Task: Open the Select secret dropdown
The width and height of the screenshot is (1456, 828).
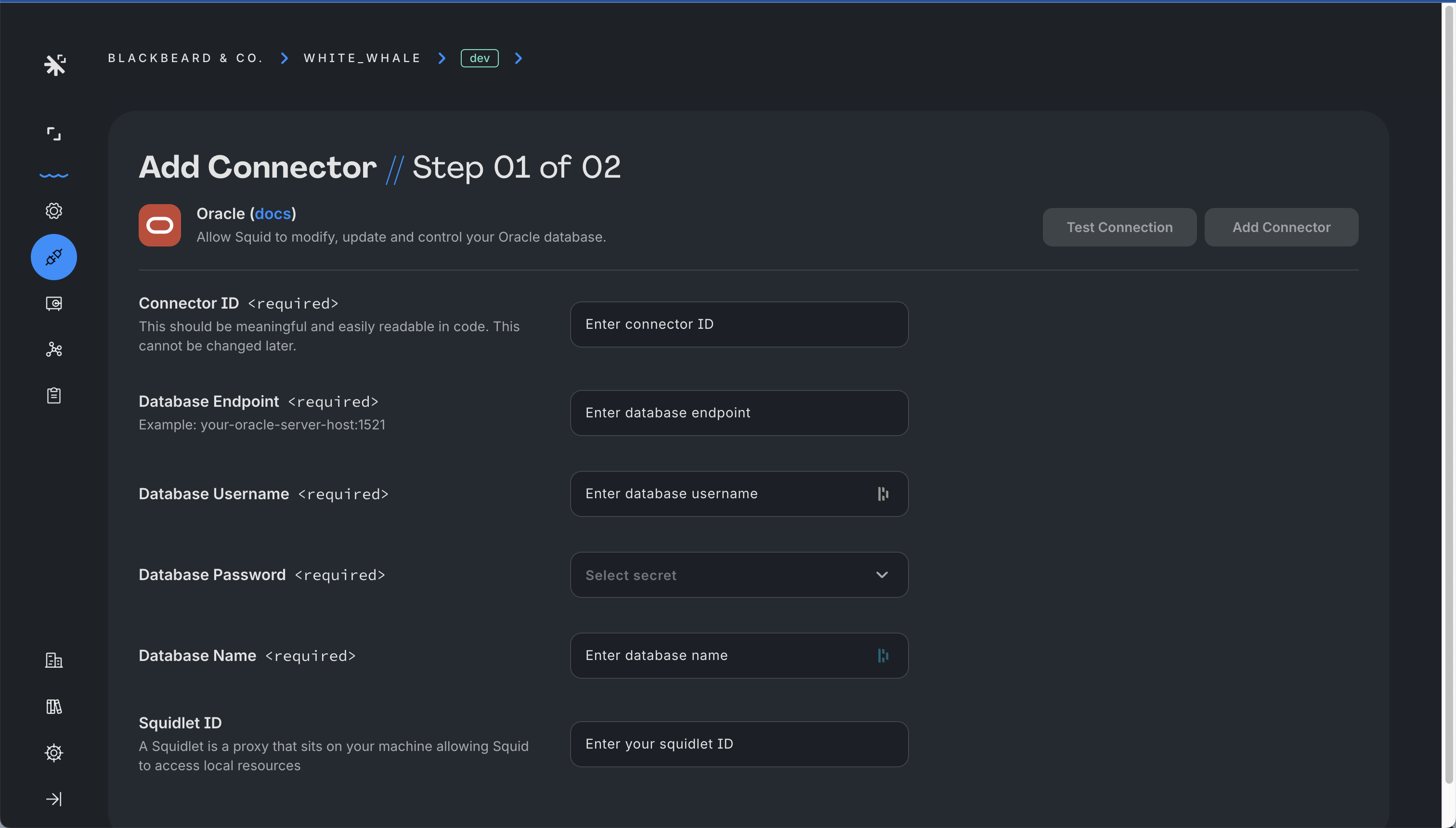Action: 739,575
